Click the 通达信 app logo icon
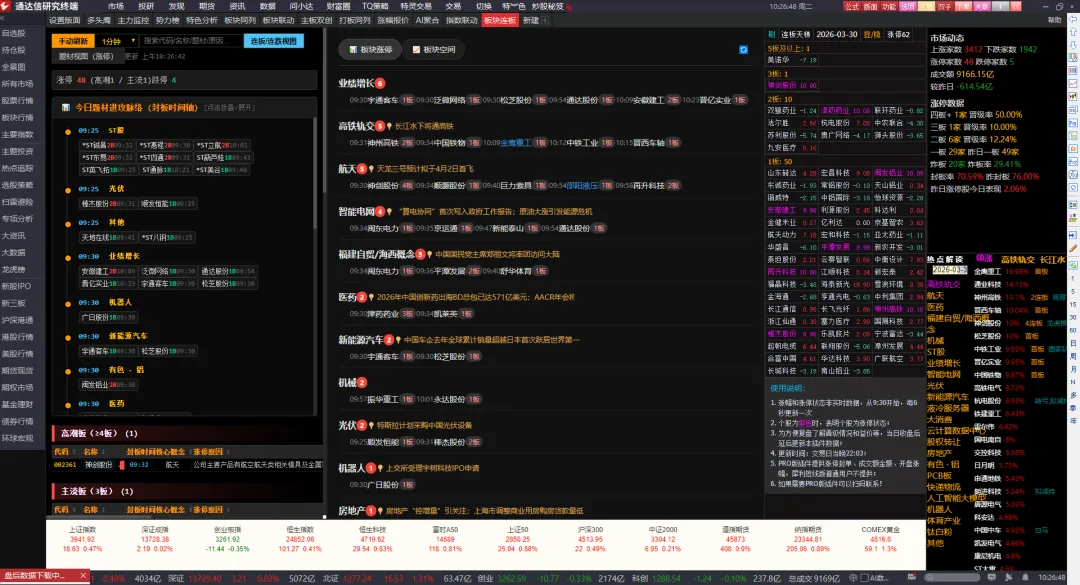The image size is (1080, 585). tap(6, 6)
